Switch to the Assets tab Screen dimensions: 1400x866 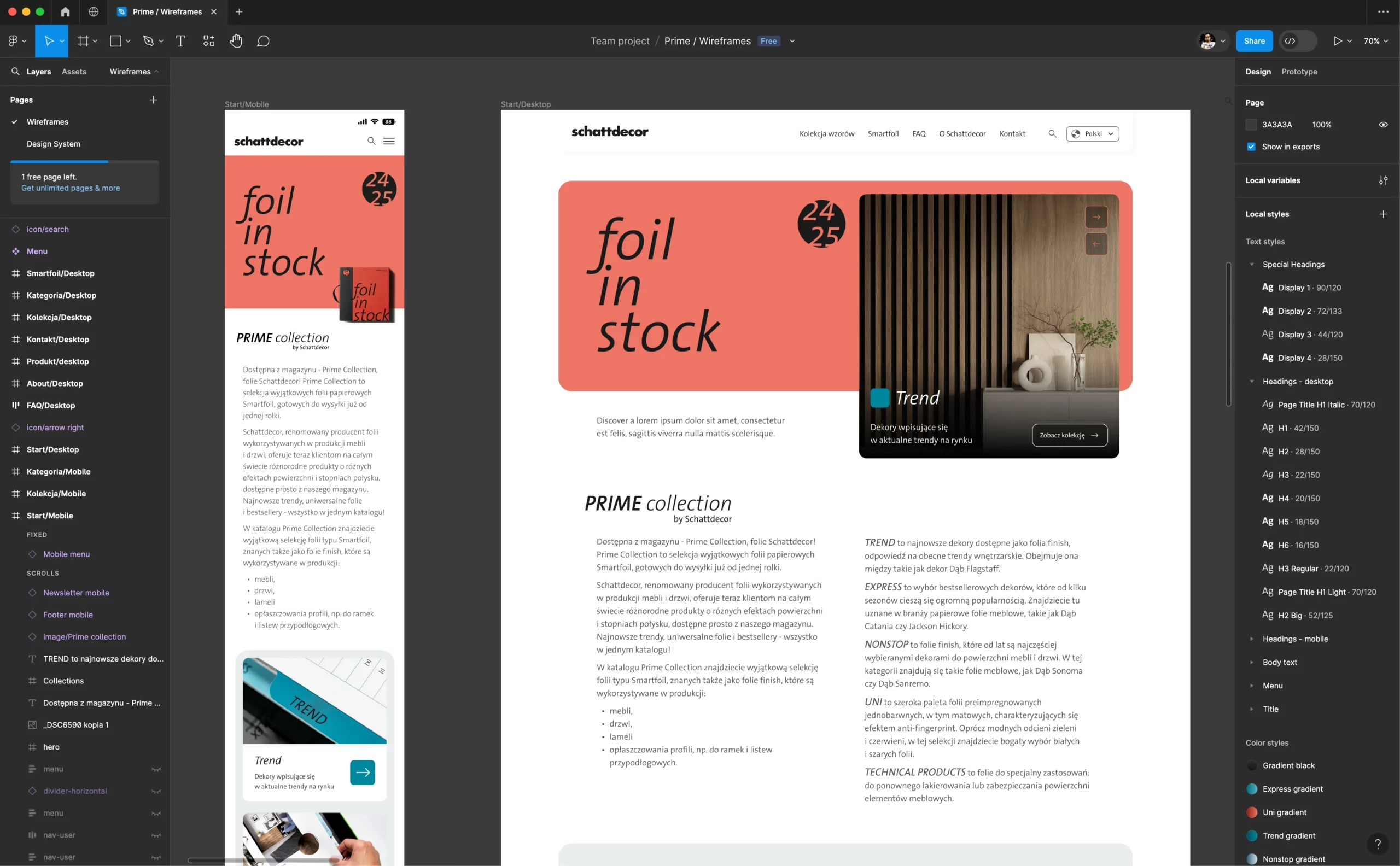(x=74, y=72)
